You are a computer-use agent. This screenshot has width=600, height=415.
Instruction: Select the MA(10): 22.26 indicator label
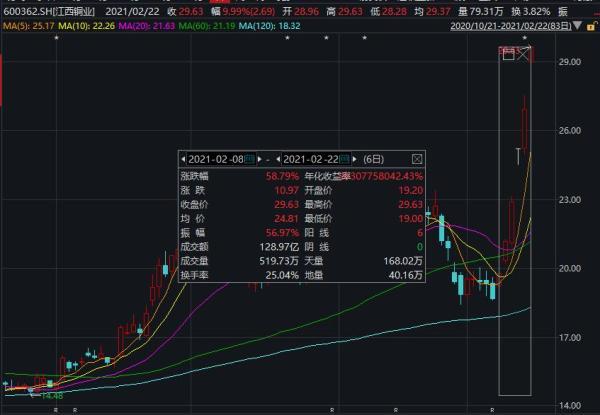[86, 26]
